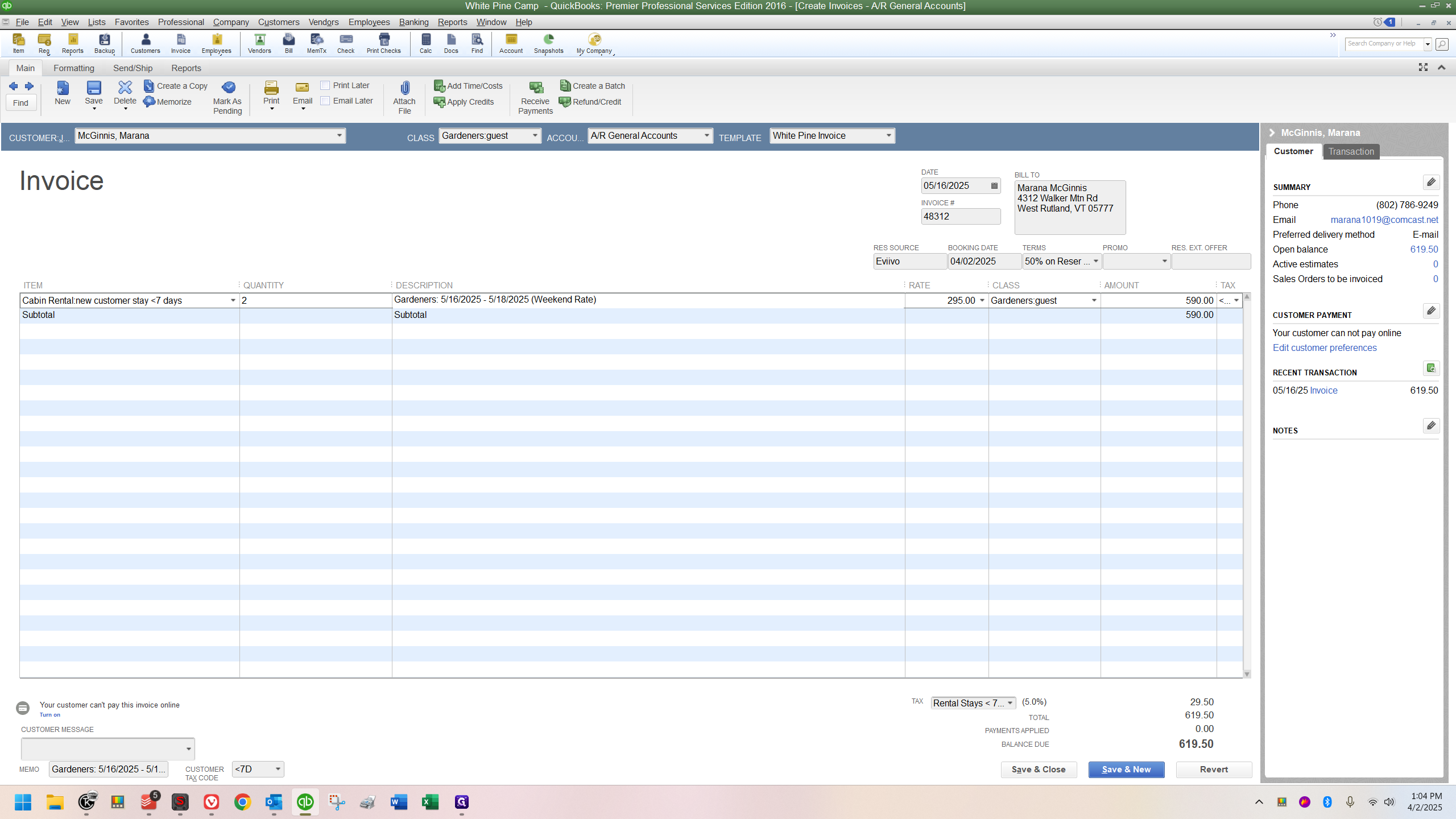Click the Check toolbar icon
This screenshot has width=1456, height=819.
(346, 43)
